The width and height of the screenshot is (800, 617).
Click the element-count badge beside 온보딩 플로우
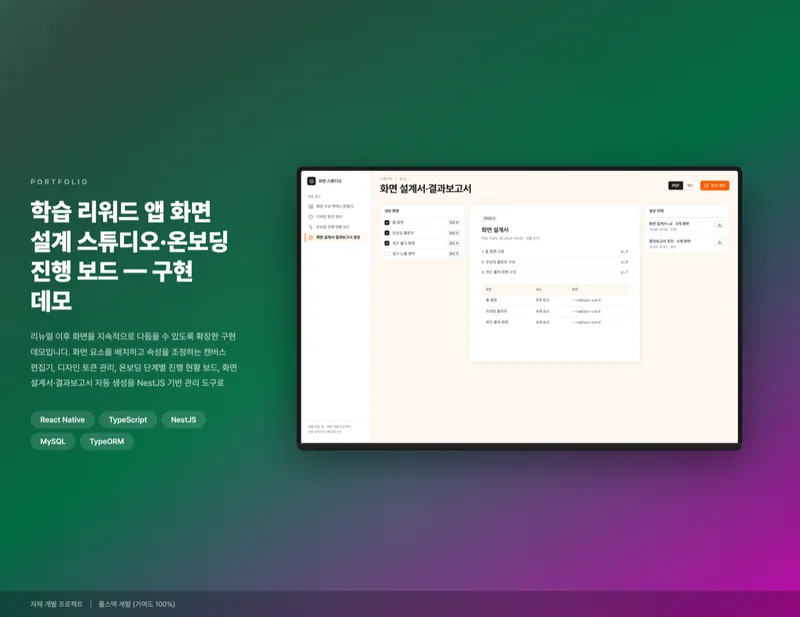coord(454,233)
